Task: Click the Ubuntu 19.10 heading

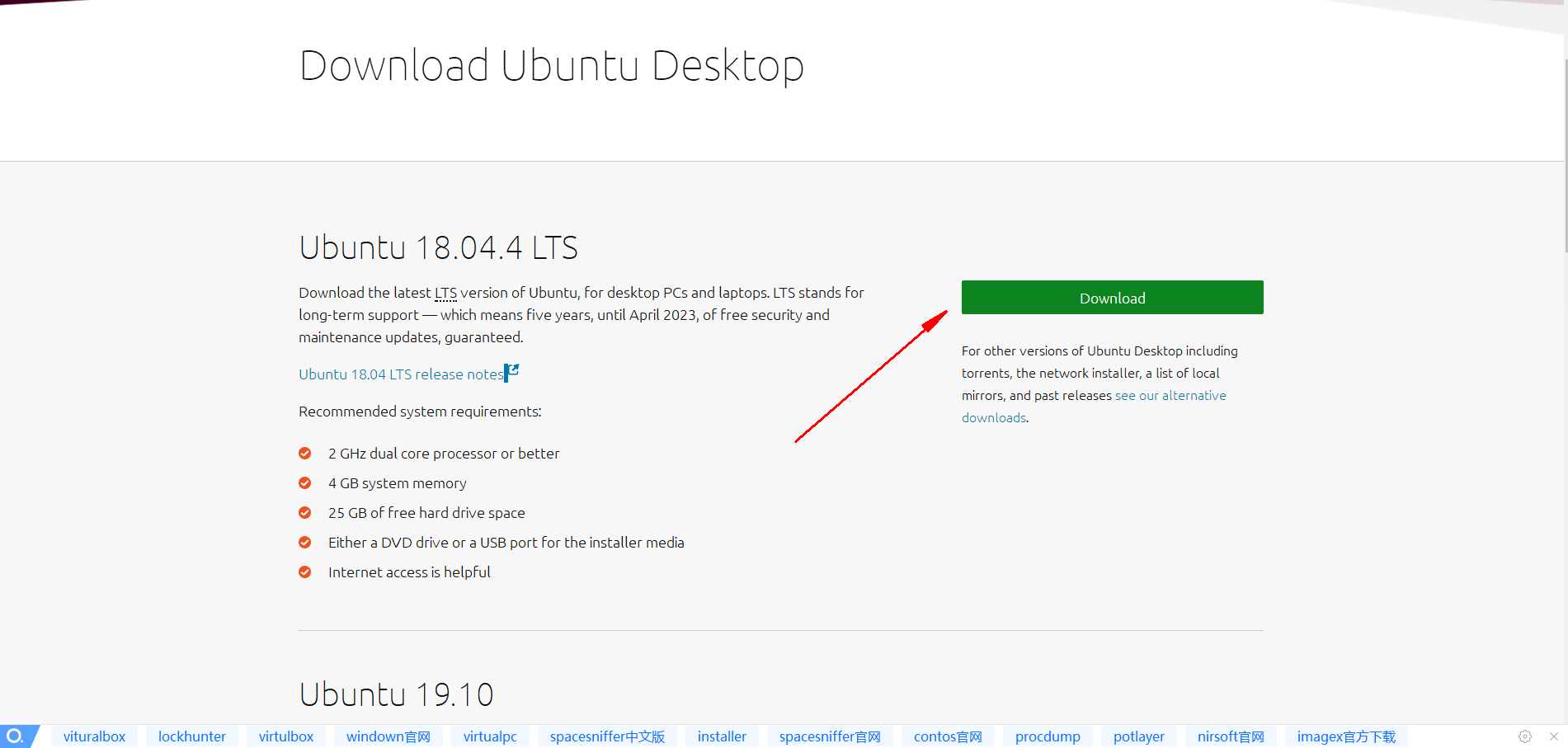Action: click(x=396, y=694)
